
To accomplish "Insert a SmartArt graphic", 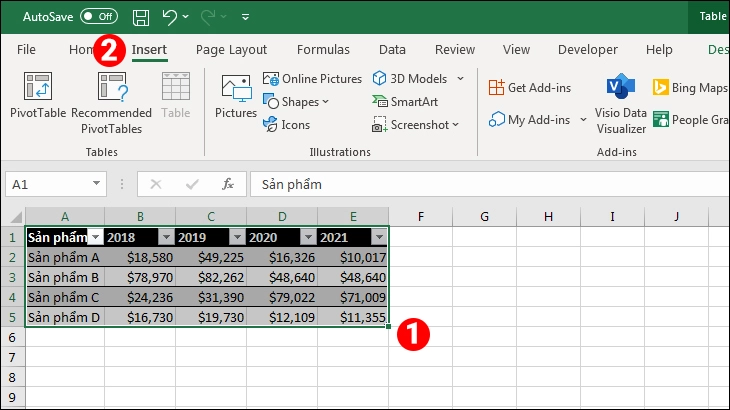I will (x=405, y=101).
